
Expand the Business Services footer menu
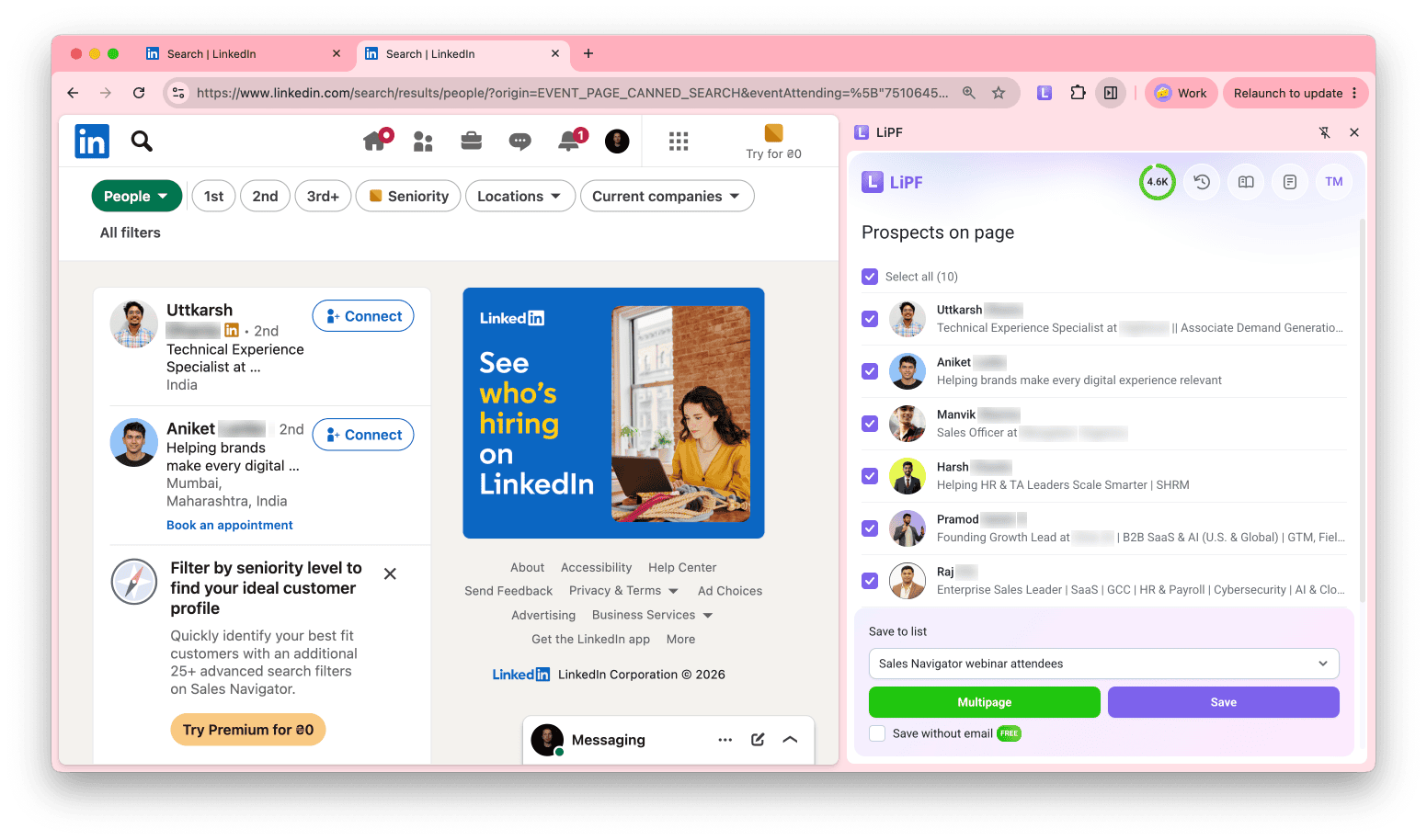tap(653, 615)
